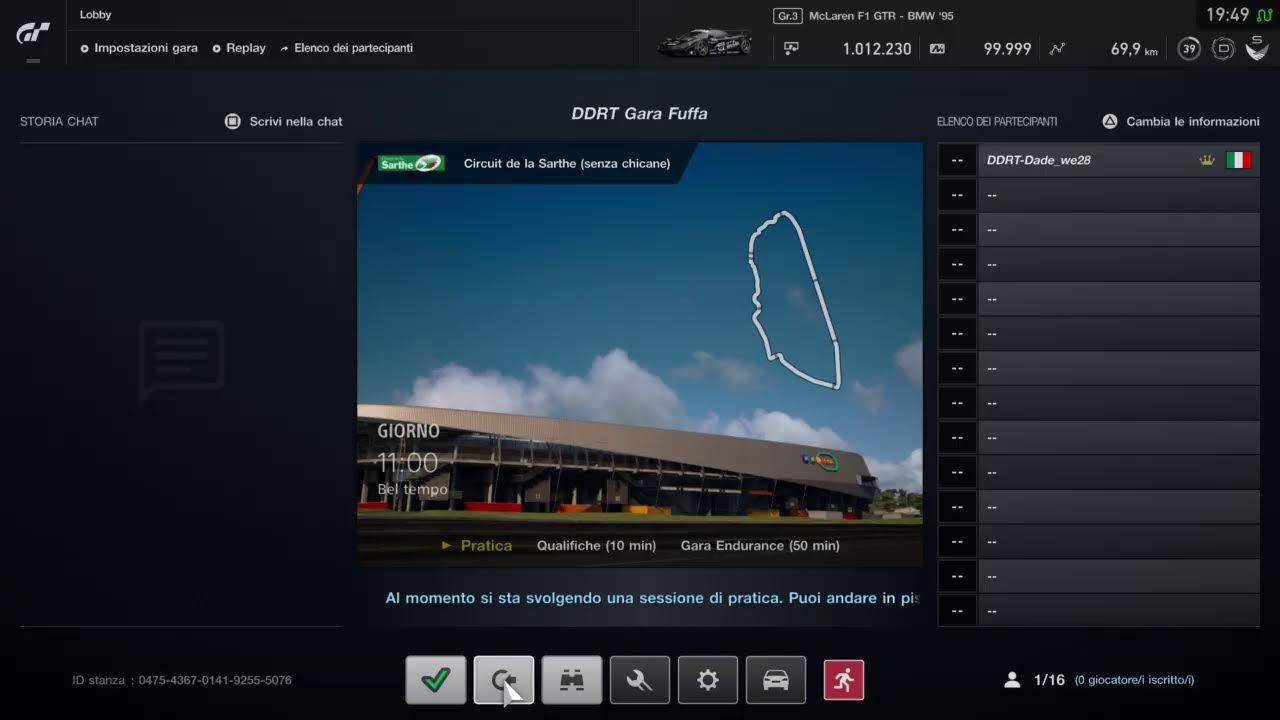Click the ELENCO DEI PARTECIPANTI heading
This screenshot has height=720, width=1280.
pyautogui.click(x=997, y=121)
